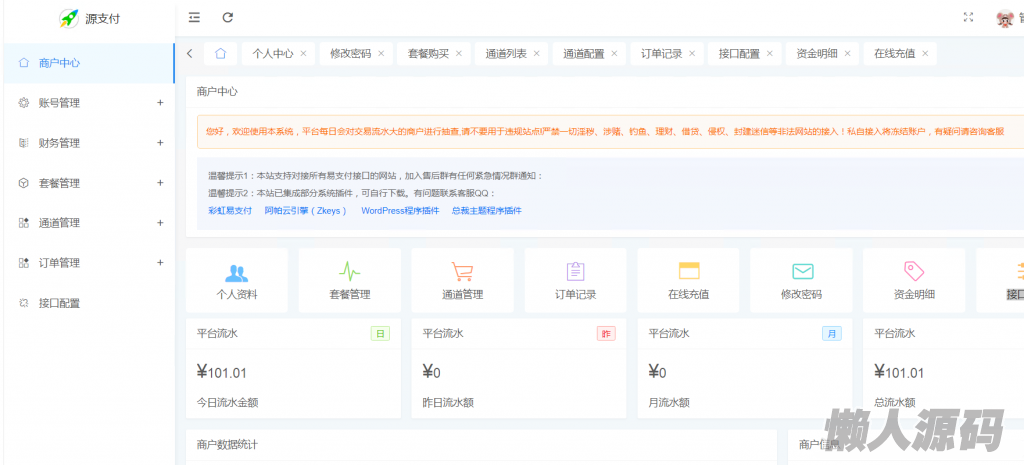Open the 彩虹易支付 plugin link
Screen dimensions: 1024x465
click(x=230, y=211)
